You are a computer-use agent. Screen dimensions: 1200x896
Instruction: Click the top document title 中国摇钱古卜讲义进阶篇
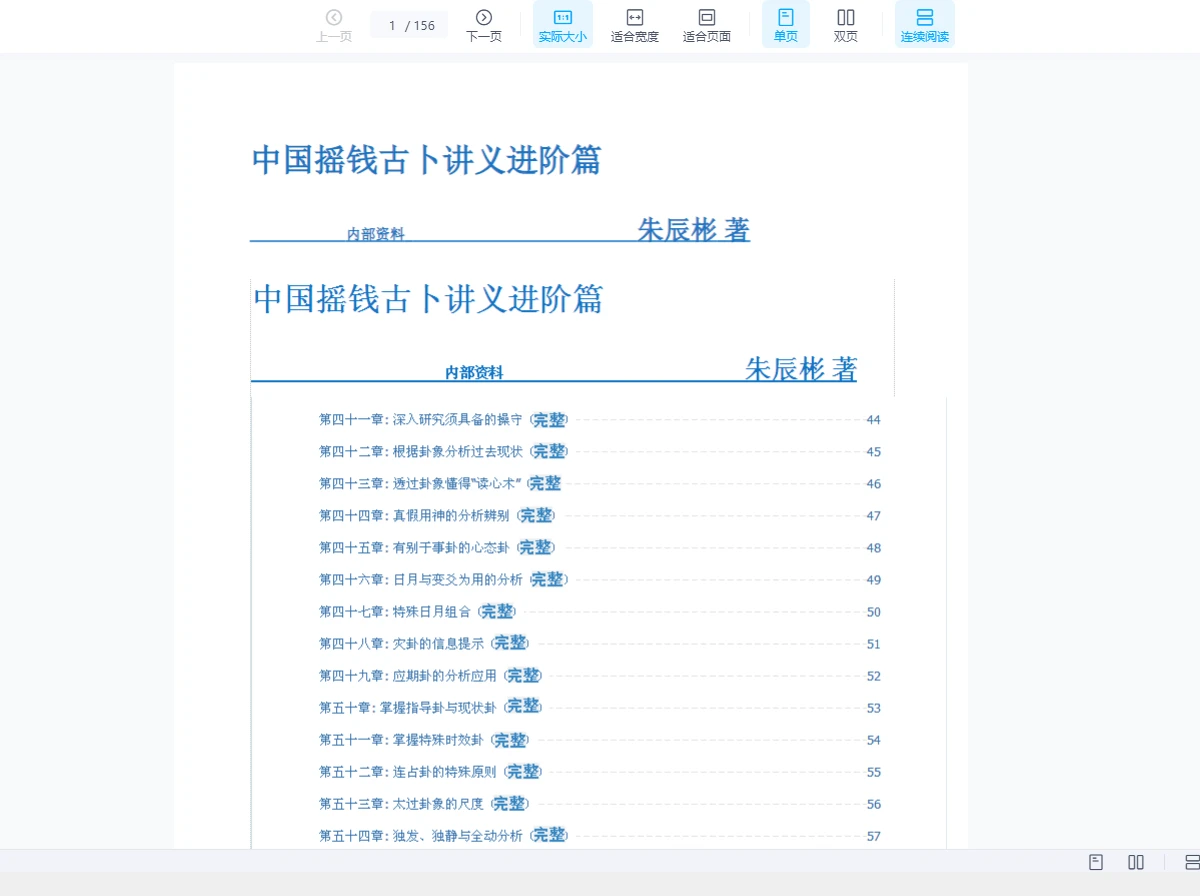426,160
